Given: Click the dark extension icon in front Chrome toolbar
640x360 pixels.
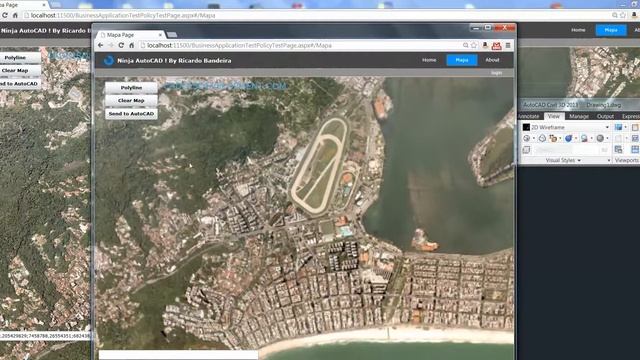Looking at the screenshot, I should 485,45.
